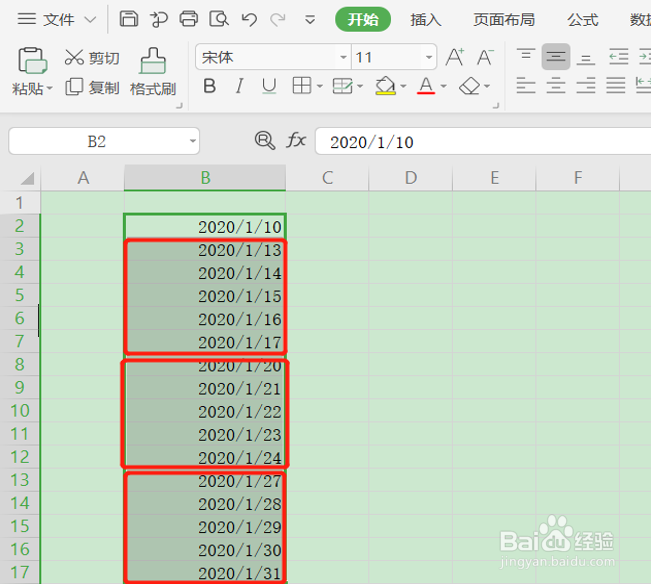
Task: Expand the quick access toolbar customize arrow
Action: point(310,20)
